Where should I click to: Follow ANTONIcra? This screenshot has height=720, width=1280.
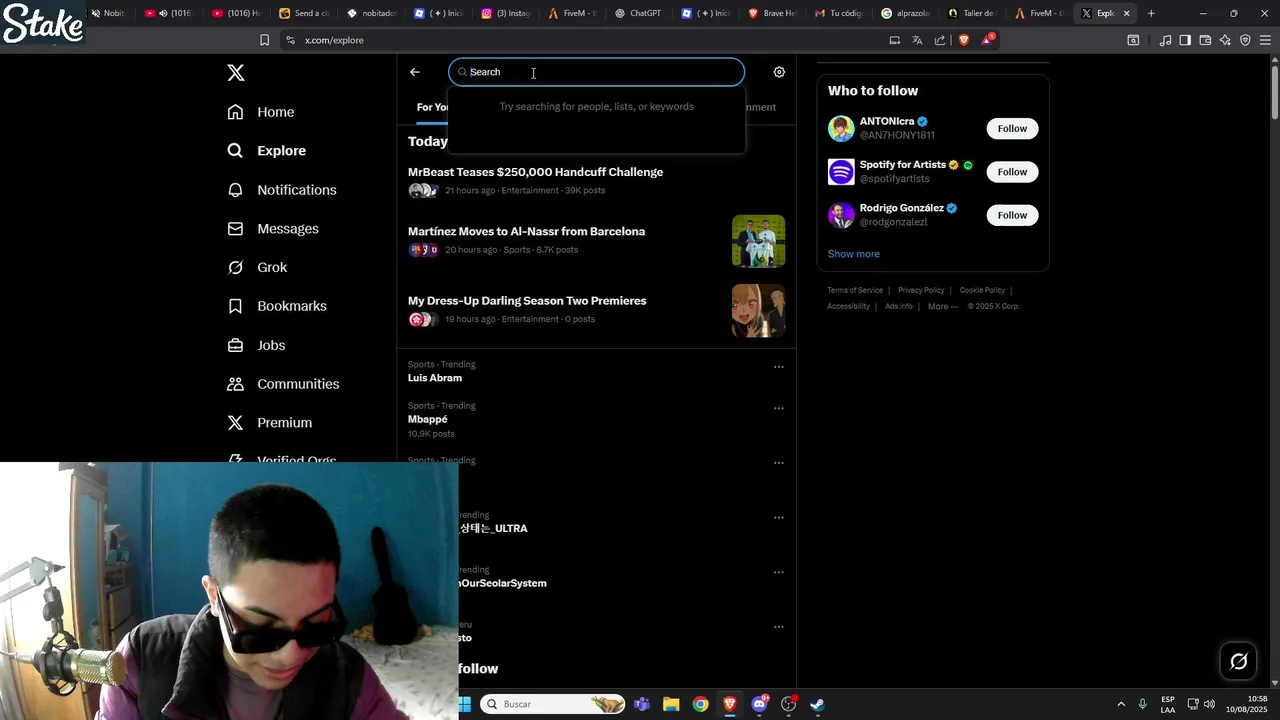1012,128
